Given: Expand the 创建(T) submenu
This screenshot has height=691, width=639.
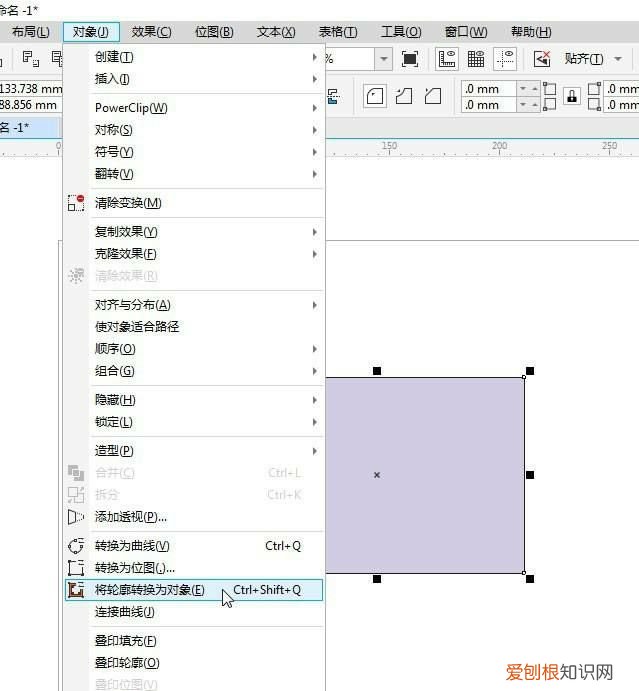Looking at the screenshot, I should [194, 57].
